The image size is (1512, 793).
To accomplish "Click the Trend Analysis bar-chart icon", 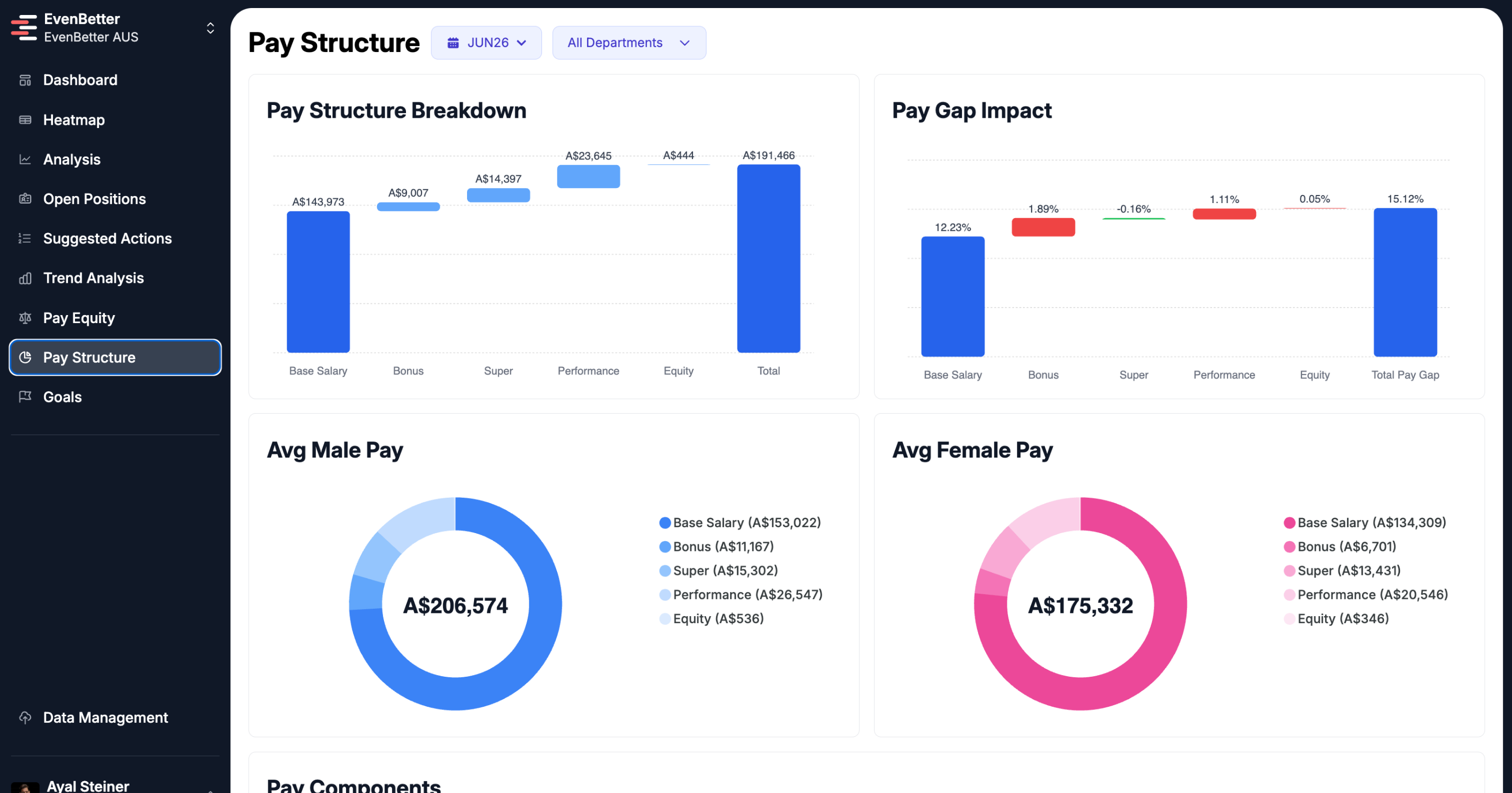I will [25, 278].
